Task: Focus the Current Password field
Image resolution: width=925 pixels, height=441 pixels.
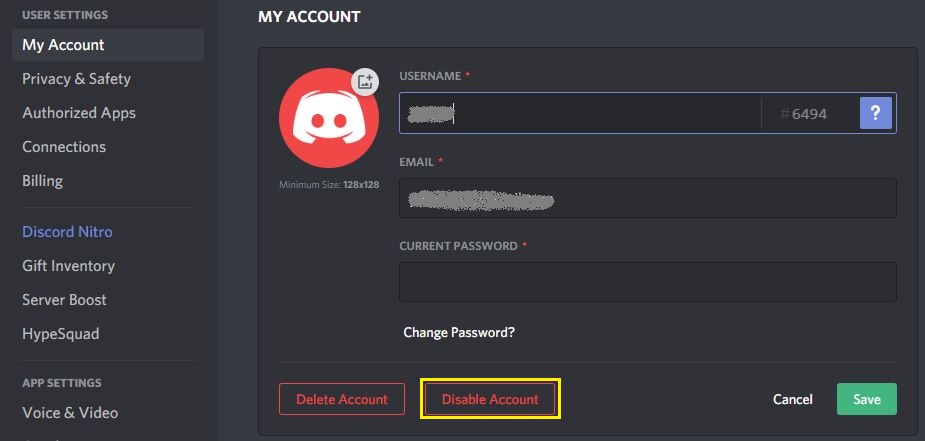Action: coord(648,282)
